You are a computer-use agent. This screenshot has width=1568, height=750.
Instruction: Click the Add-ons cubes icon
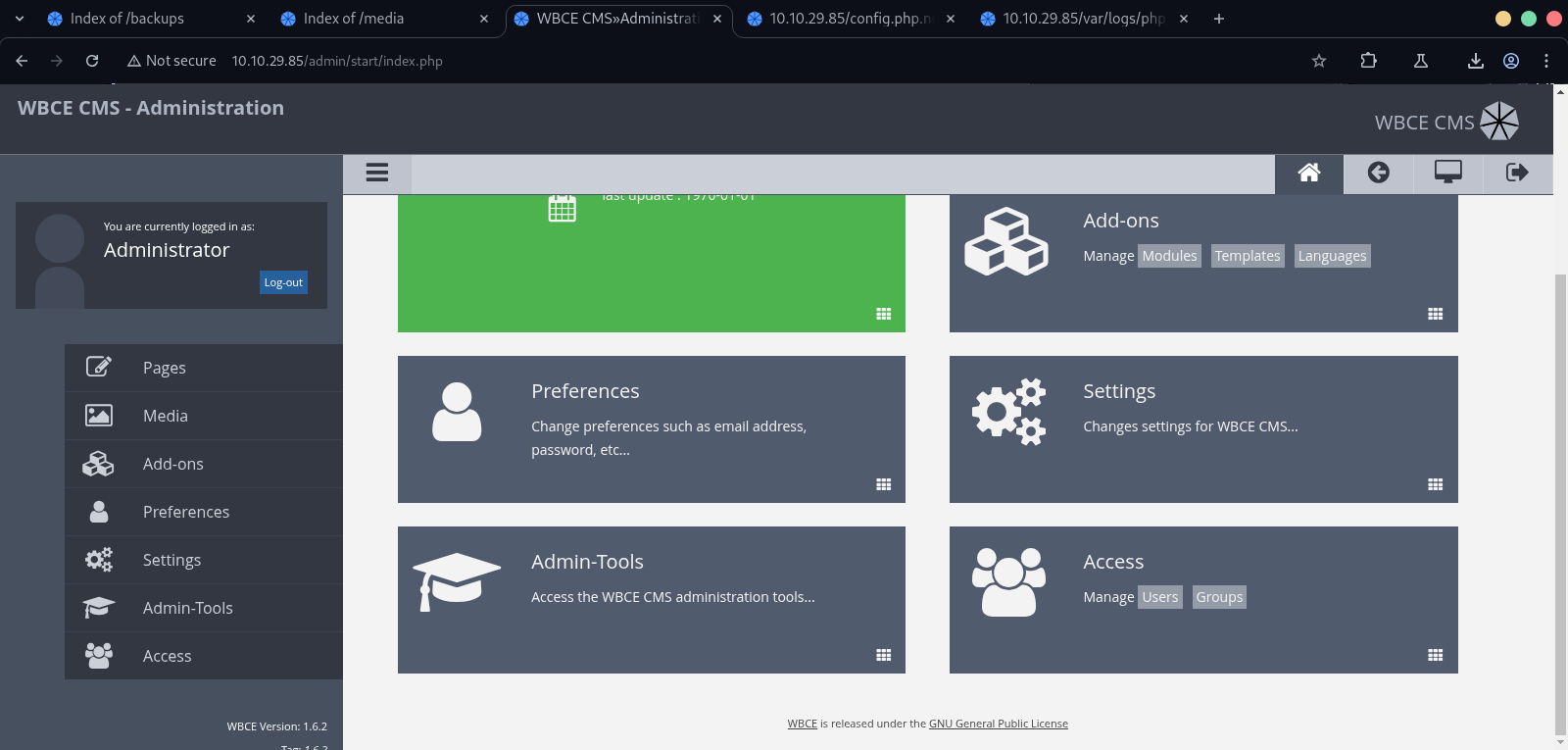(1006, 241)
